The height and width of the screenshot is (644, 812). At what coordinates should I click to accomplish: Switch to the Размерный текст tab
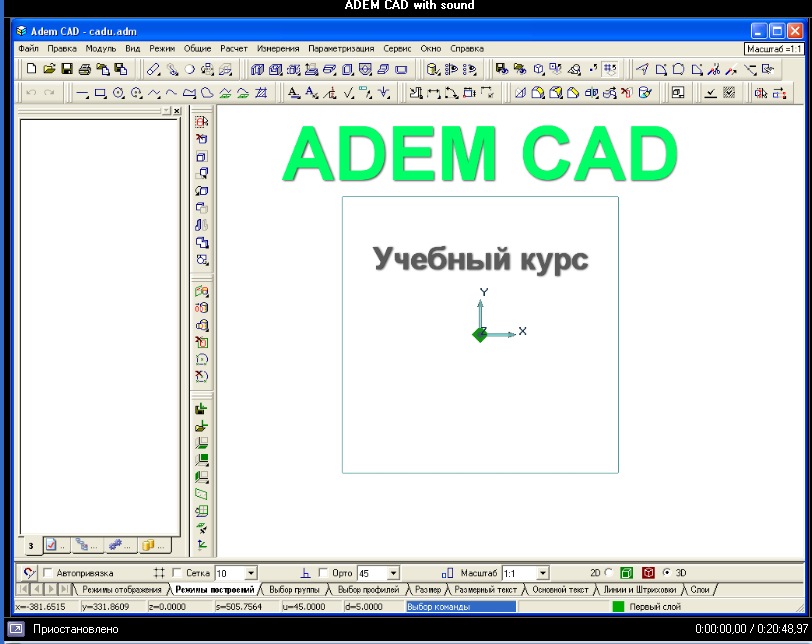[x=485, y=590]
